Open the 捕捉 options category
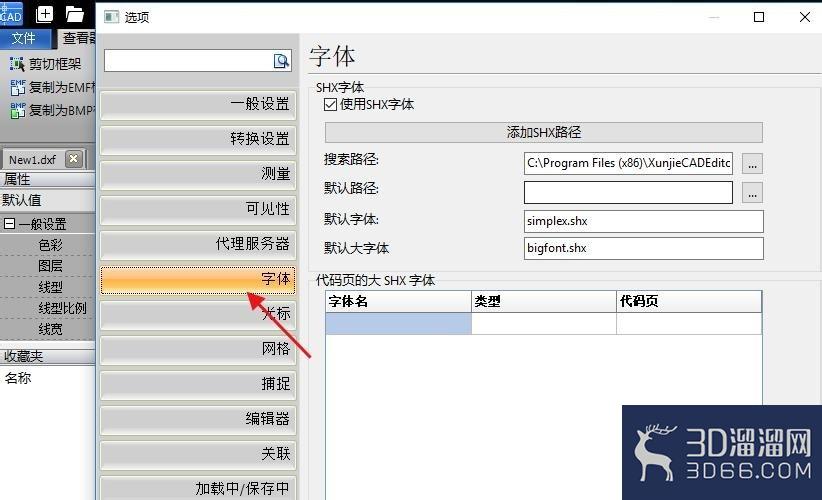Image resolution: width=822 pixels, height=500 pixels. coord(198,384)
